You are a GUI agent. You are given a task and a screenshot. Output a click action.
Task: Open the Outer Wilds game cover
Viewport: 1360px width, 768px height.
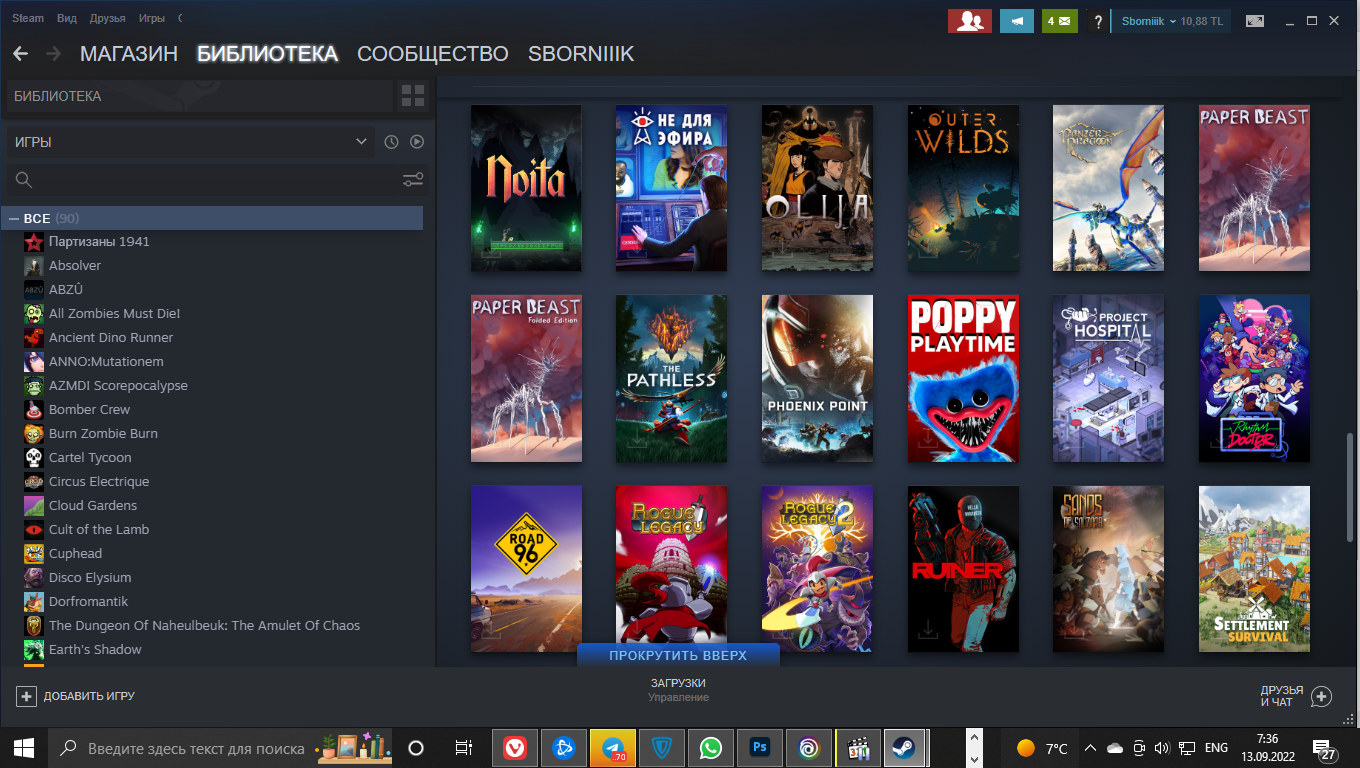click(x=963, y=188)
